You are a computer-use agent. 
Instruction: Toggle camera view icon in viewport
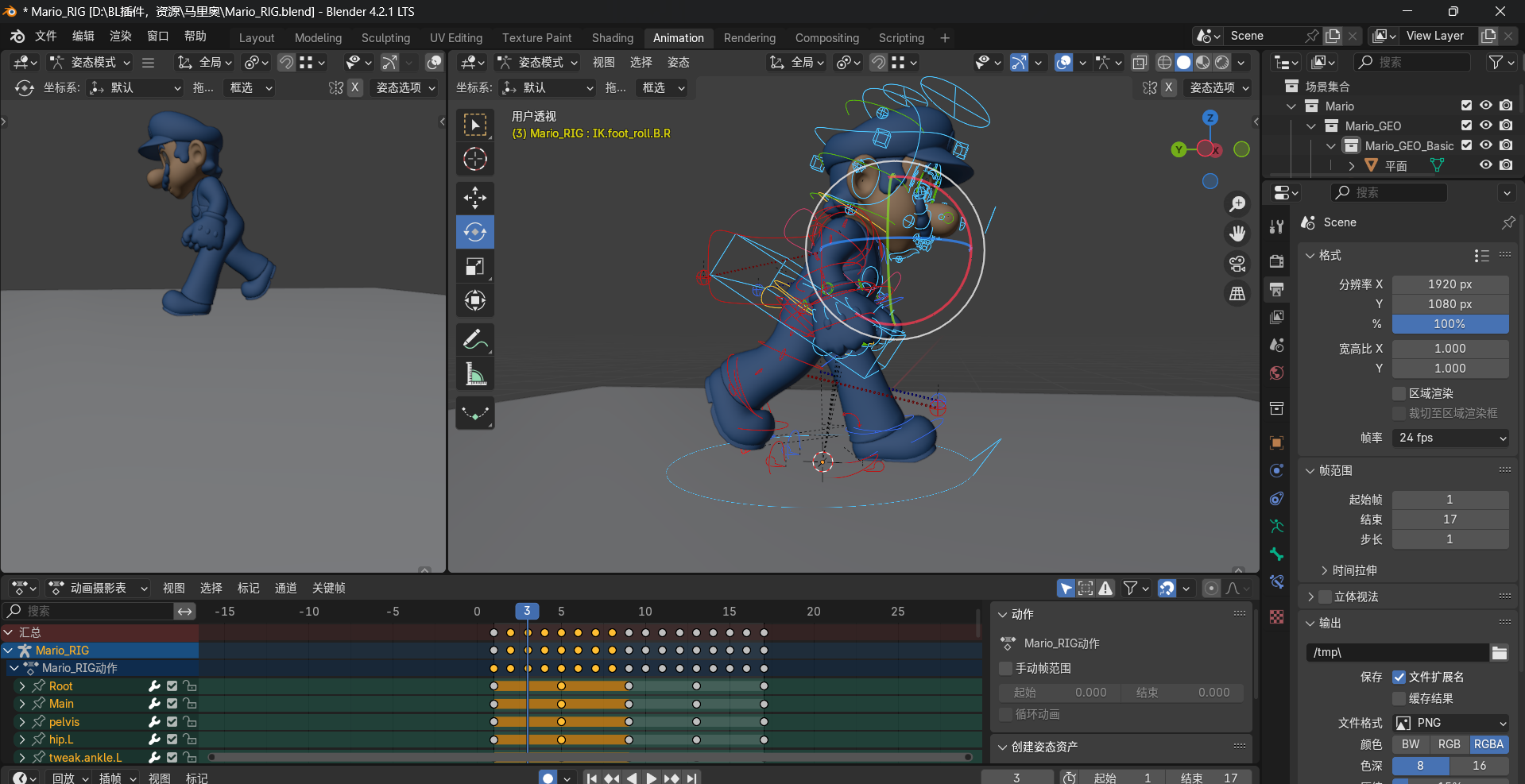(1237, 264)
